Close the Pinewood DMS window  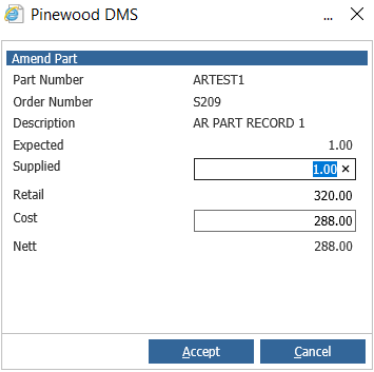point(357,14)
